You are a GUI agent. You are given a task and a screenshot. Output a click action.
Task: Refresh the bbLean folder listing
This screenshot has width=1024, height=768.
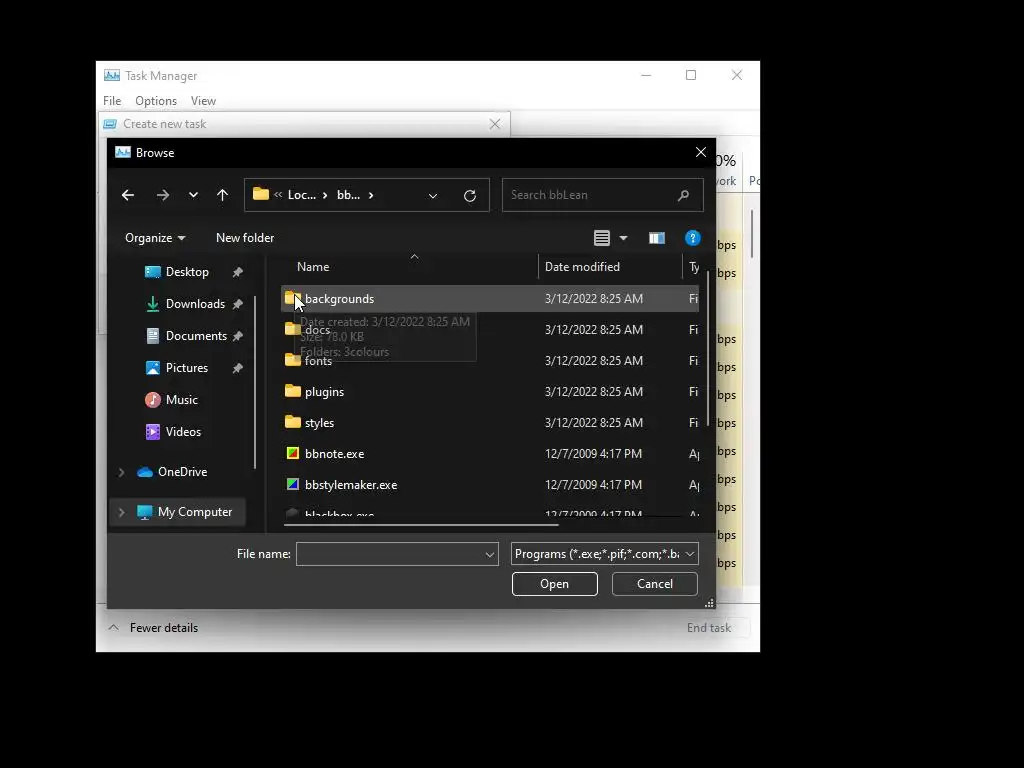[x=470, y=195]
